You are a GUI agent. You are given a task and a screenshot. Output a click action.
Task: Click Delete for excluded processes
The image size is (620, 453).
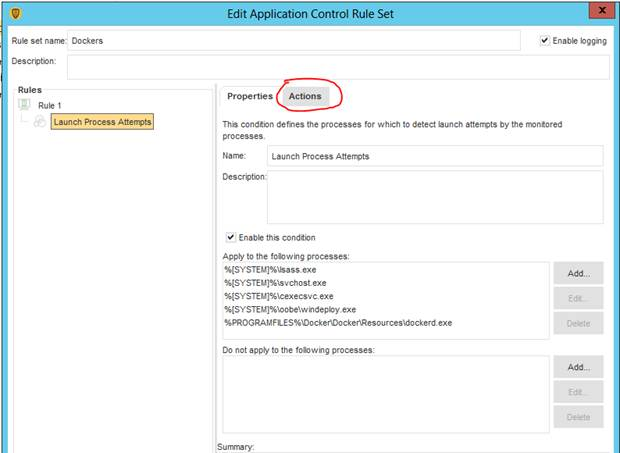point(578,417)
